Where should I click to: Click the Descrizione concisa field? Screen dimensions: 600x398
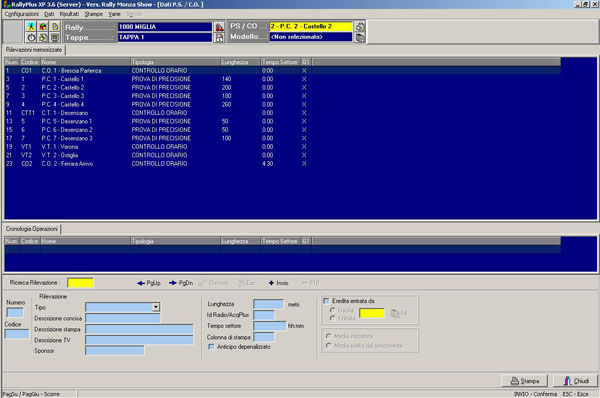[123, 318]
